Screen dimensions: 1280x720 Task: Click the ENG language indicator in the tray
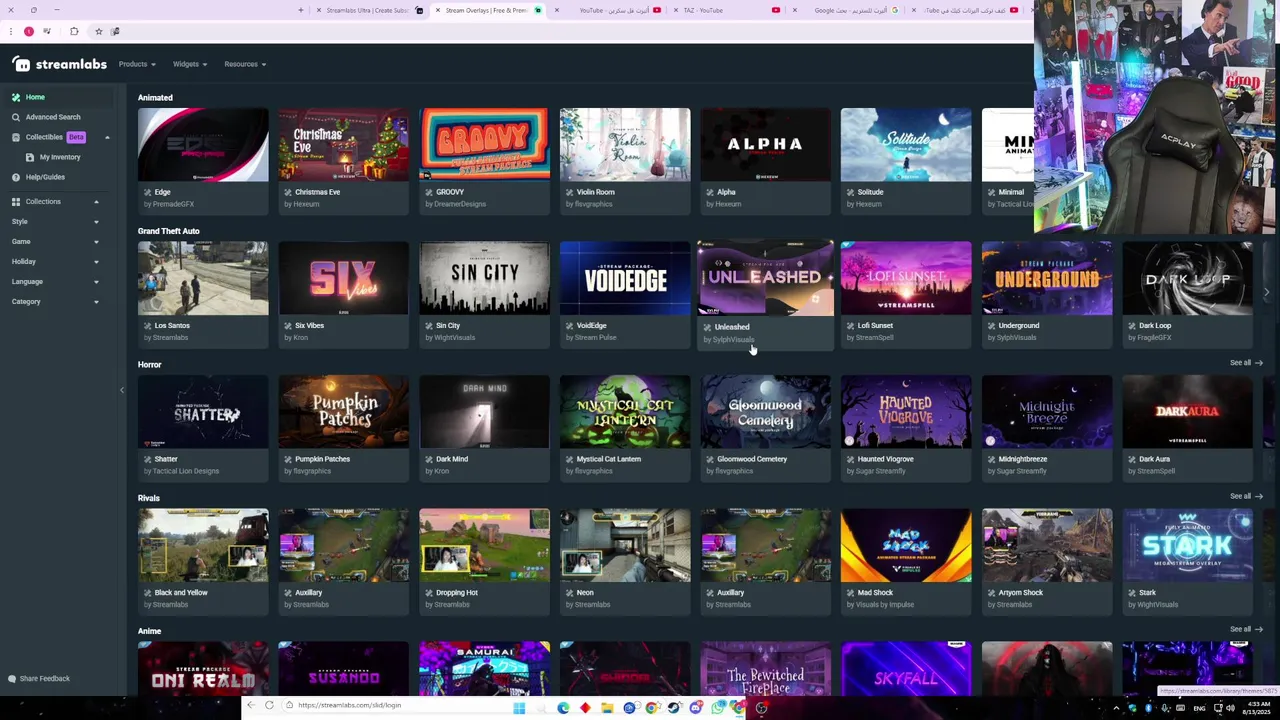1199,709
